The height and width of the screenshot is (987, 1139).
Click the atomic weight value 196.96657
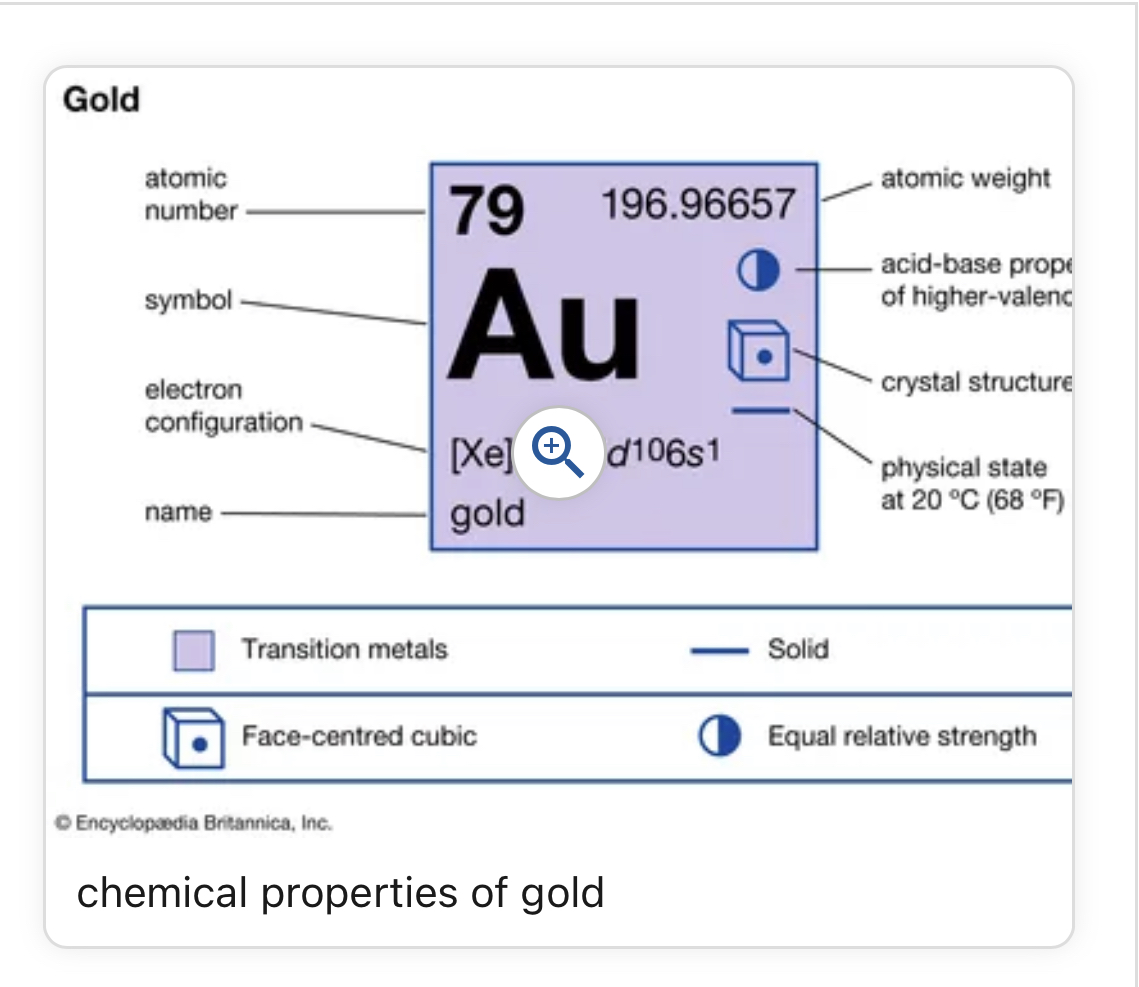tap(699, 204)
